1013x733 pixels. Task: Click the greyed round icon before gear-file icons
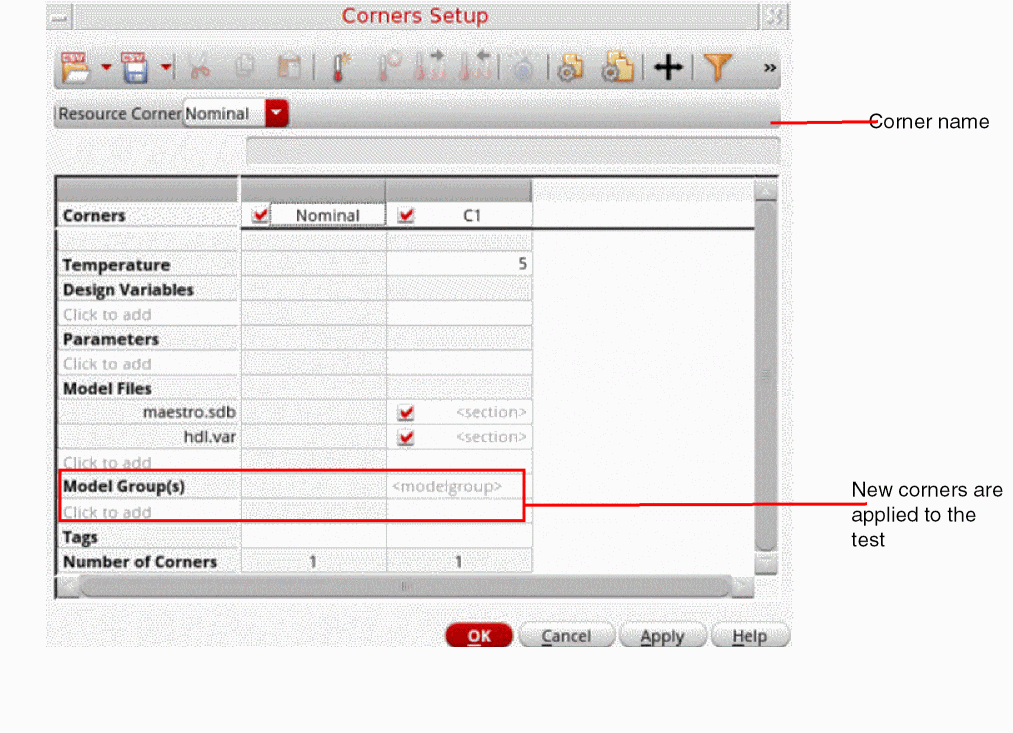coord(523,68)
